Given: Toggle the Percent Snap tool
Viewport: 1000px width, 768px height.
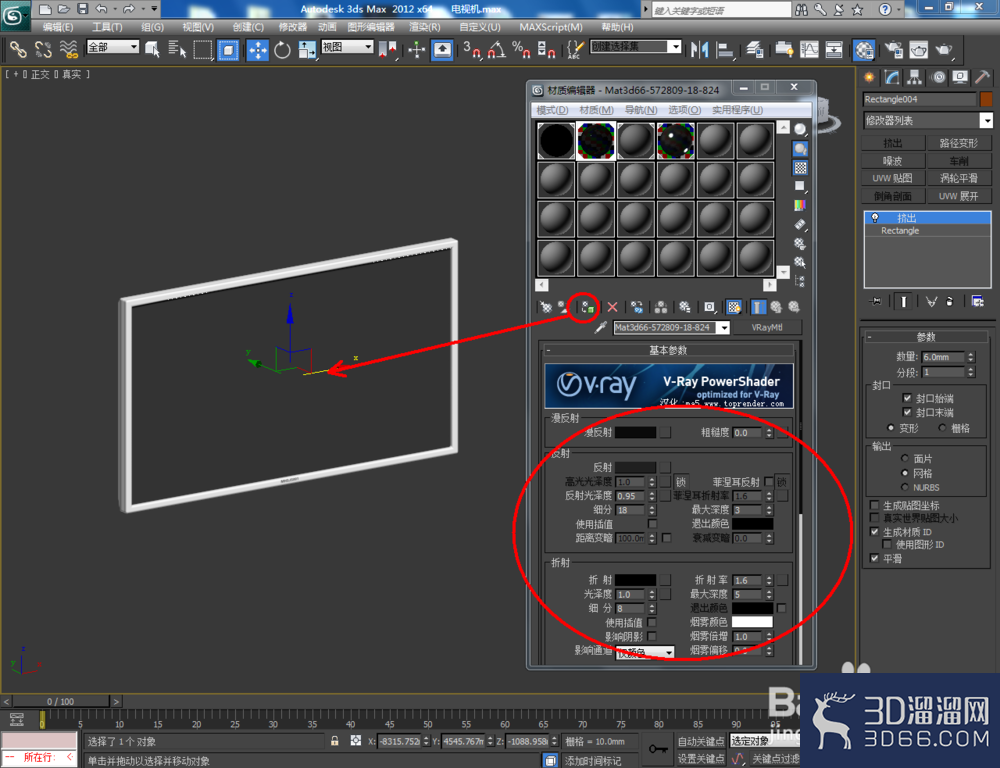Looking at the screenshot, I should click(521, 50).
